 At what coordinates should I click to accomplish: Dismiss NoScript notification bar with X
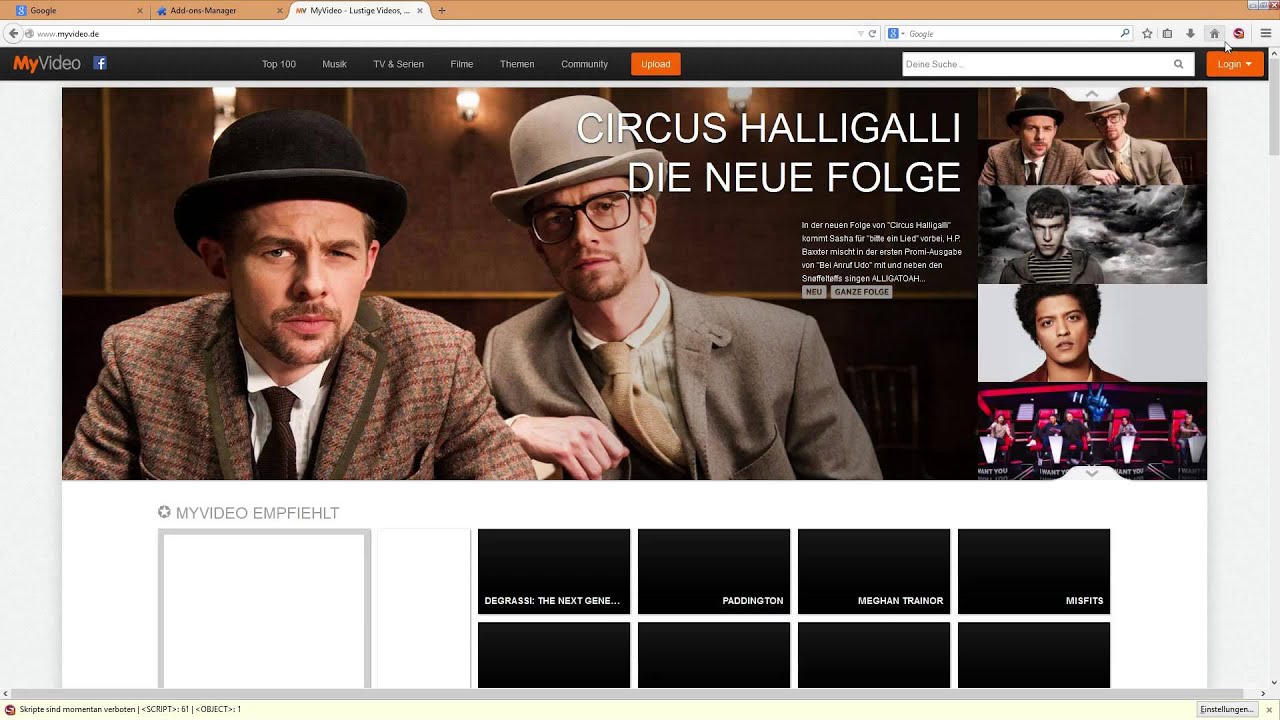click(x=1269, y=710)
